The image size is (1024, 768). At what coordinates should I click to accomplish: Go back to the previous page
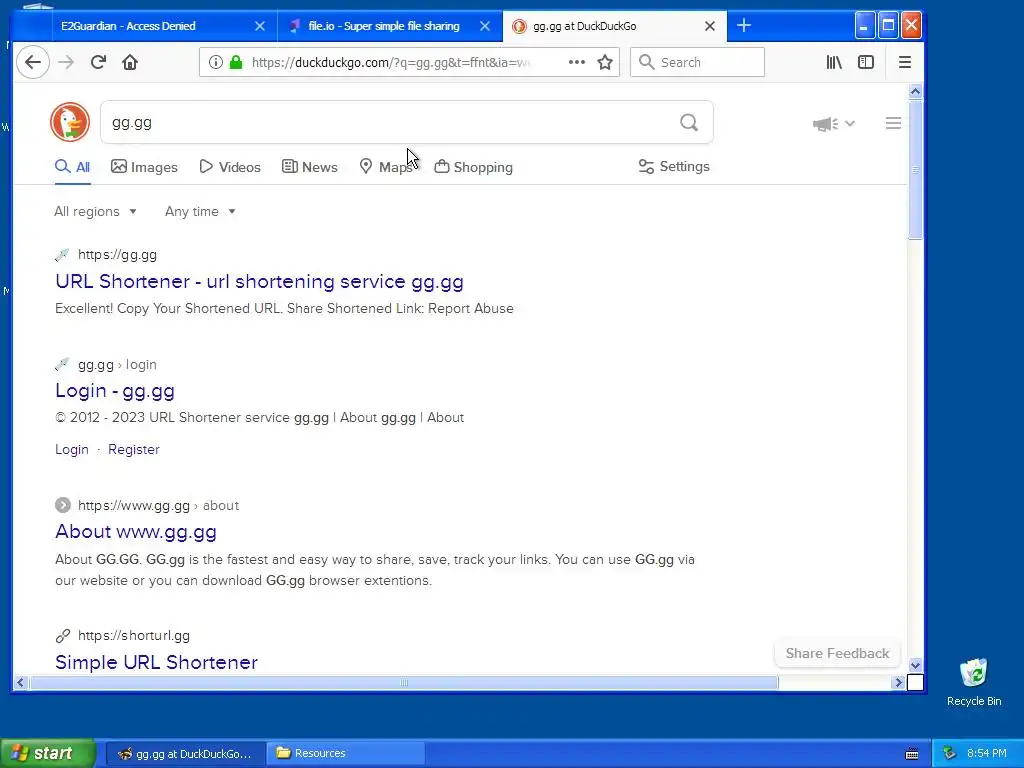click(x=33, y=62)
